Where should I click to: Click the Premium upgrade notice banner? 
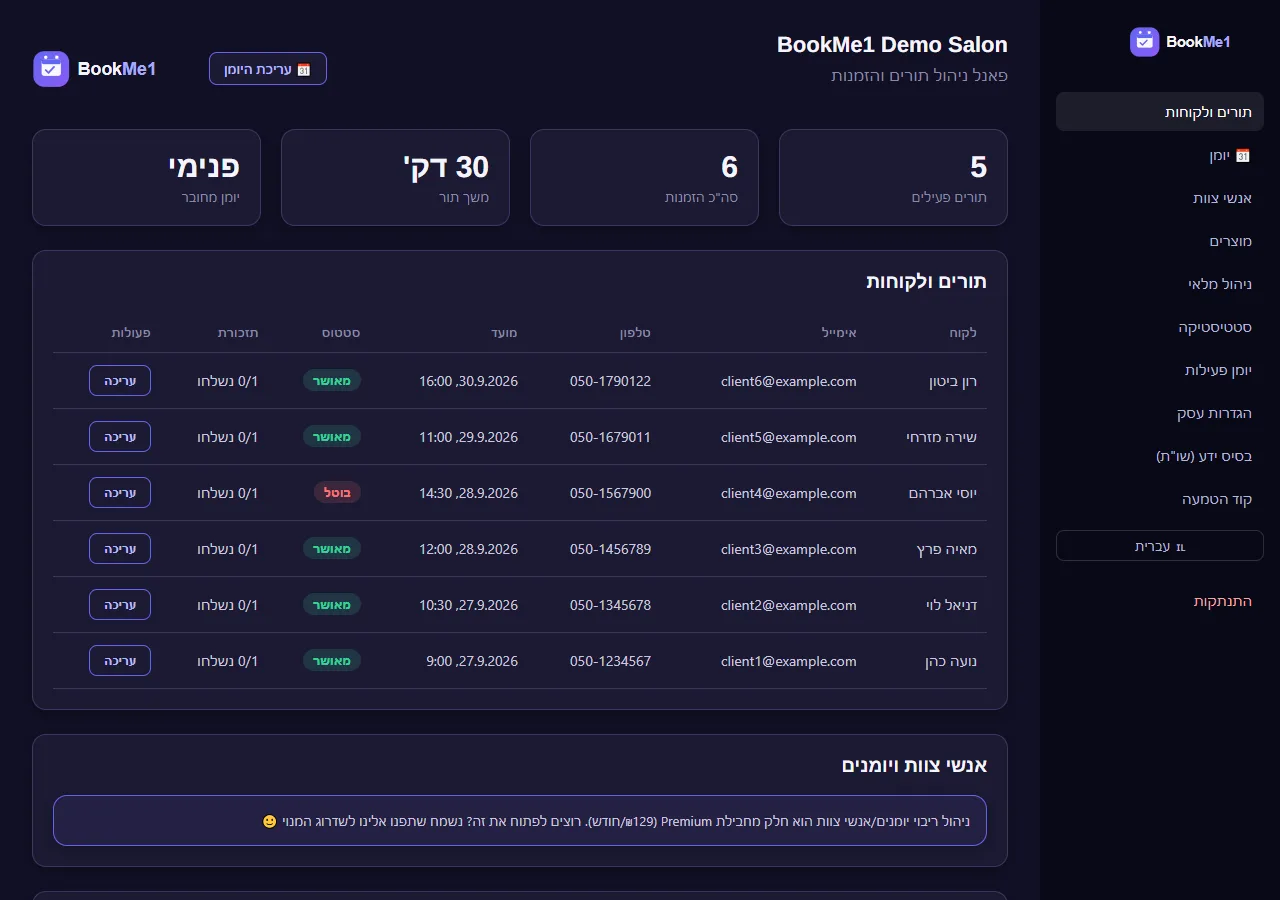point(520,821)
